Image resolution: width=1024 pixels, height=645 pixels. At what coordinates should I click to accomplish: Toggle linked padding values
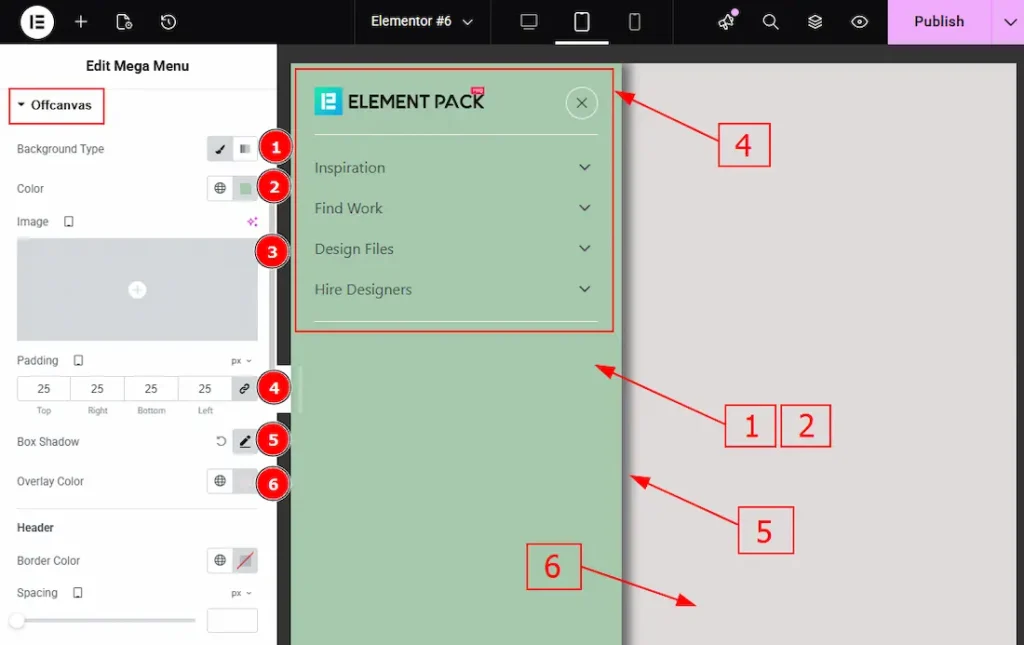(244, 388)
